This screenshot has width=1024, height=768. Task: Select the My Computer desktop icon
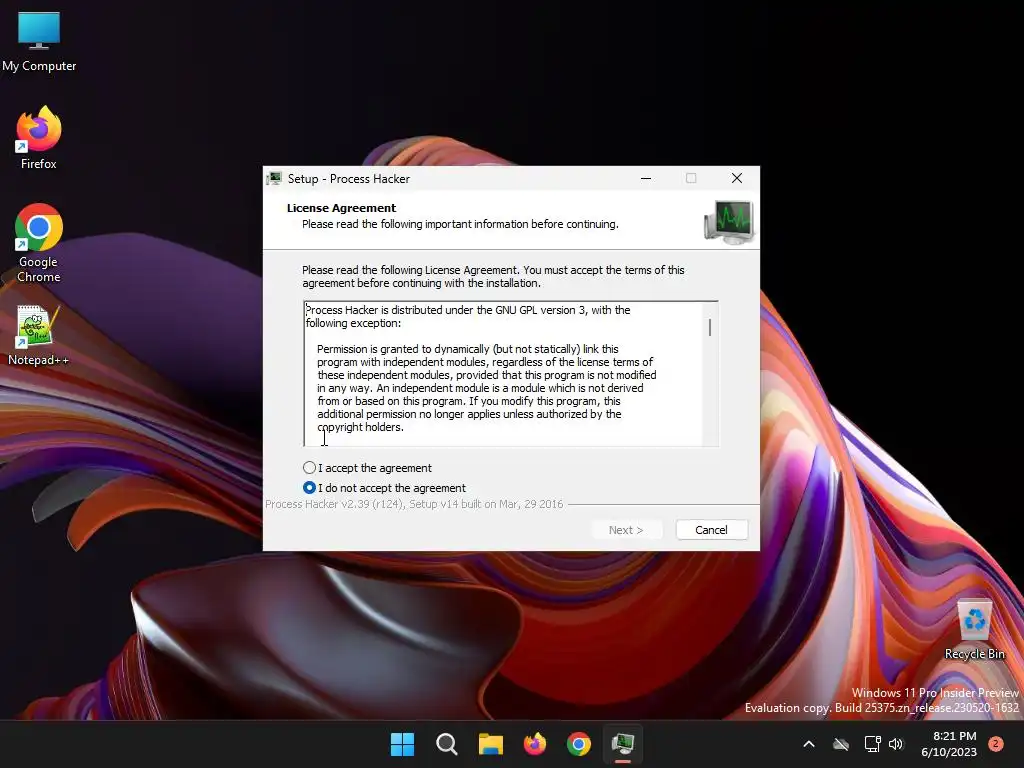tap(39, 42)
